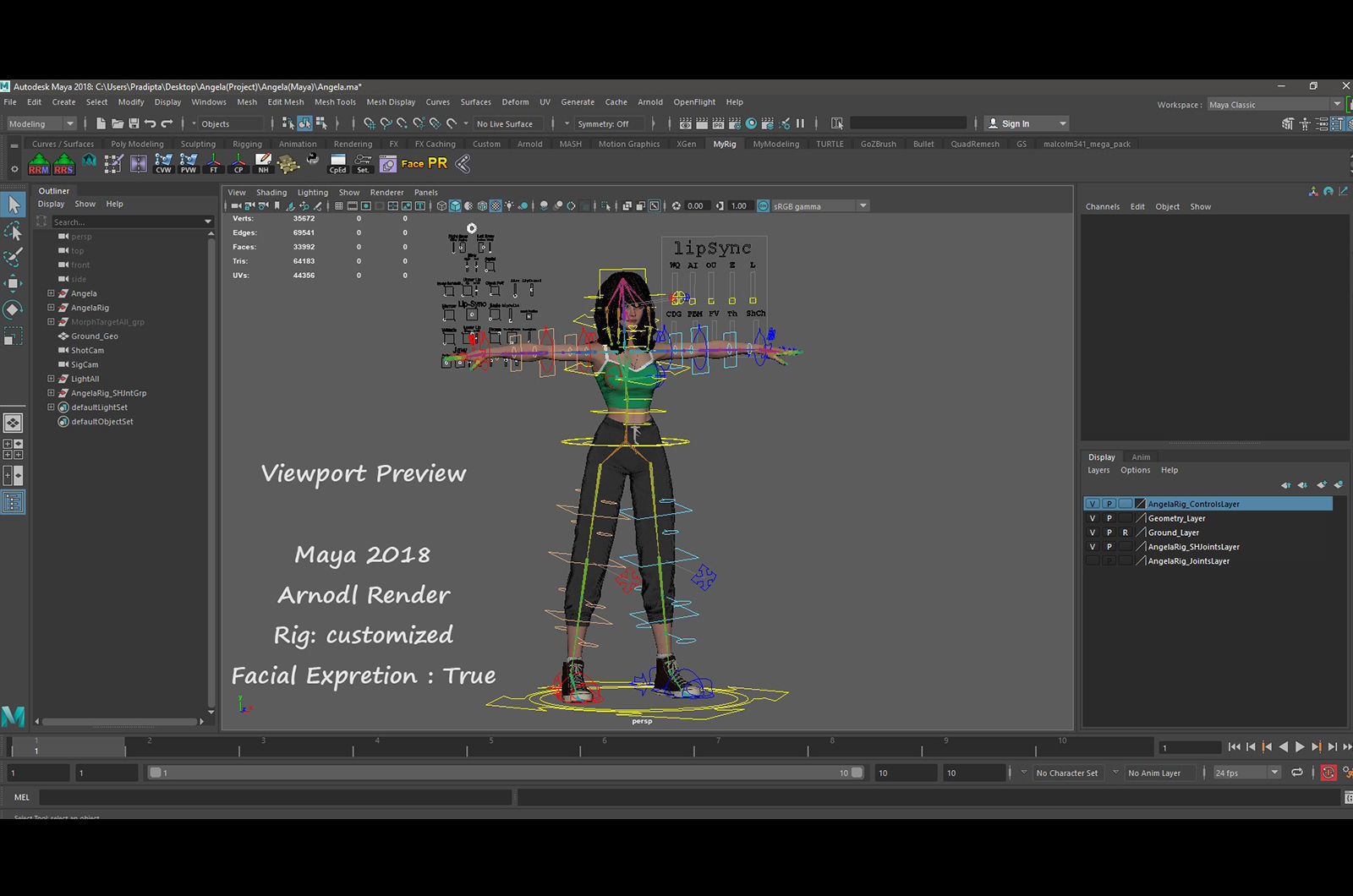Go to start of playback range
The width and height of the screenshot is (1353, 896).
click(x=1234, y=747)
